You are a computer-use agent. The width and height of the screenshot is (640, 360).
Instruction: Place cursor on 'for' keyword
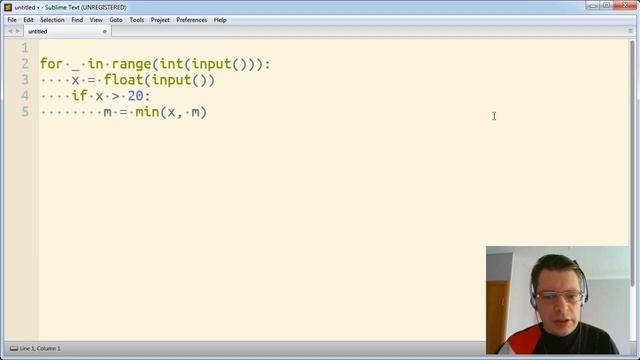point(51,64)
